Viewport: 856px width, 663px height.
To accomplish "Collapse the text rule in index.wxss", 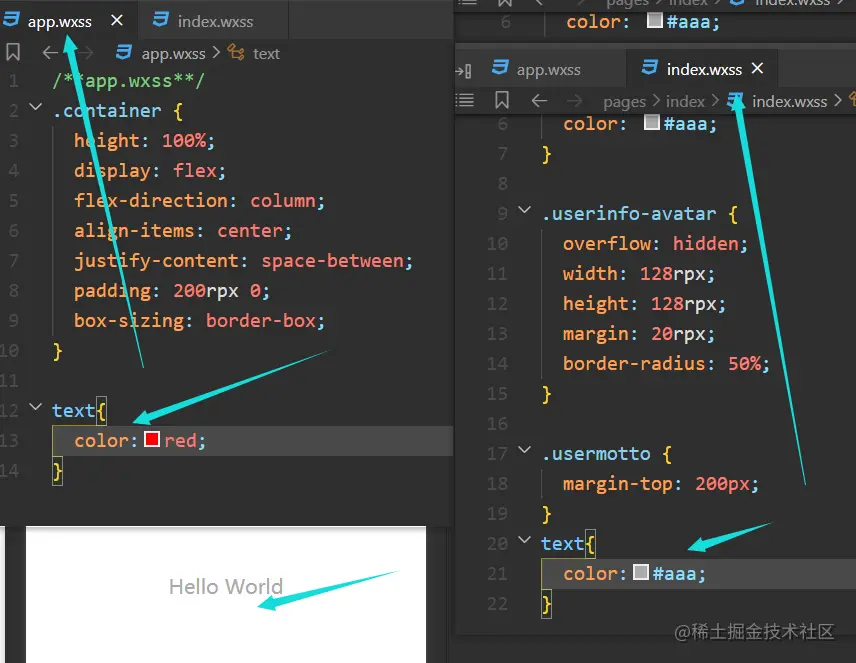I will [x=525, y=540].
